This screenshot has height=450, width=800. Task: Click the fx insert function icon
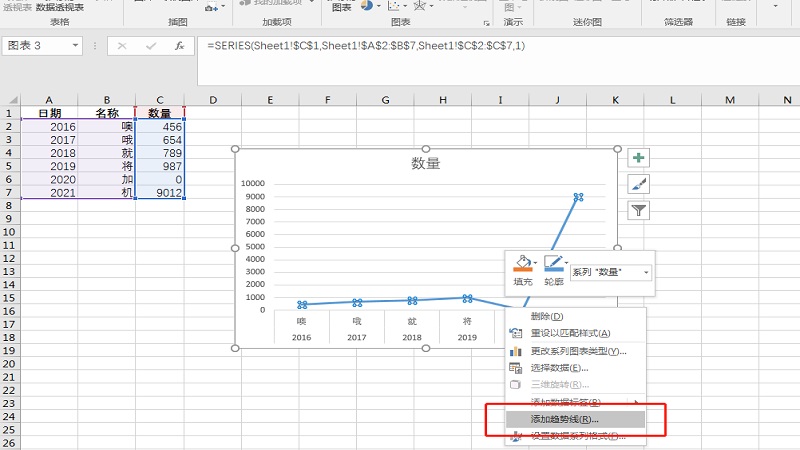tap(179, 46)
